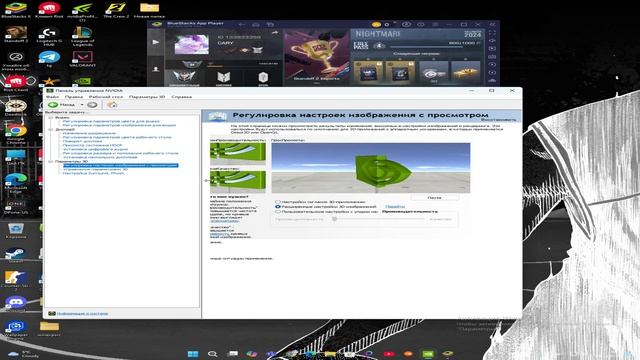
Task: Select the multiple displays setup tree item
Action: pos(100,157)
